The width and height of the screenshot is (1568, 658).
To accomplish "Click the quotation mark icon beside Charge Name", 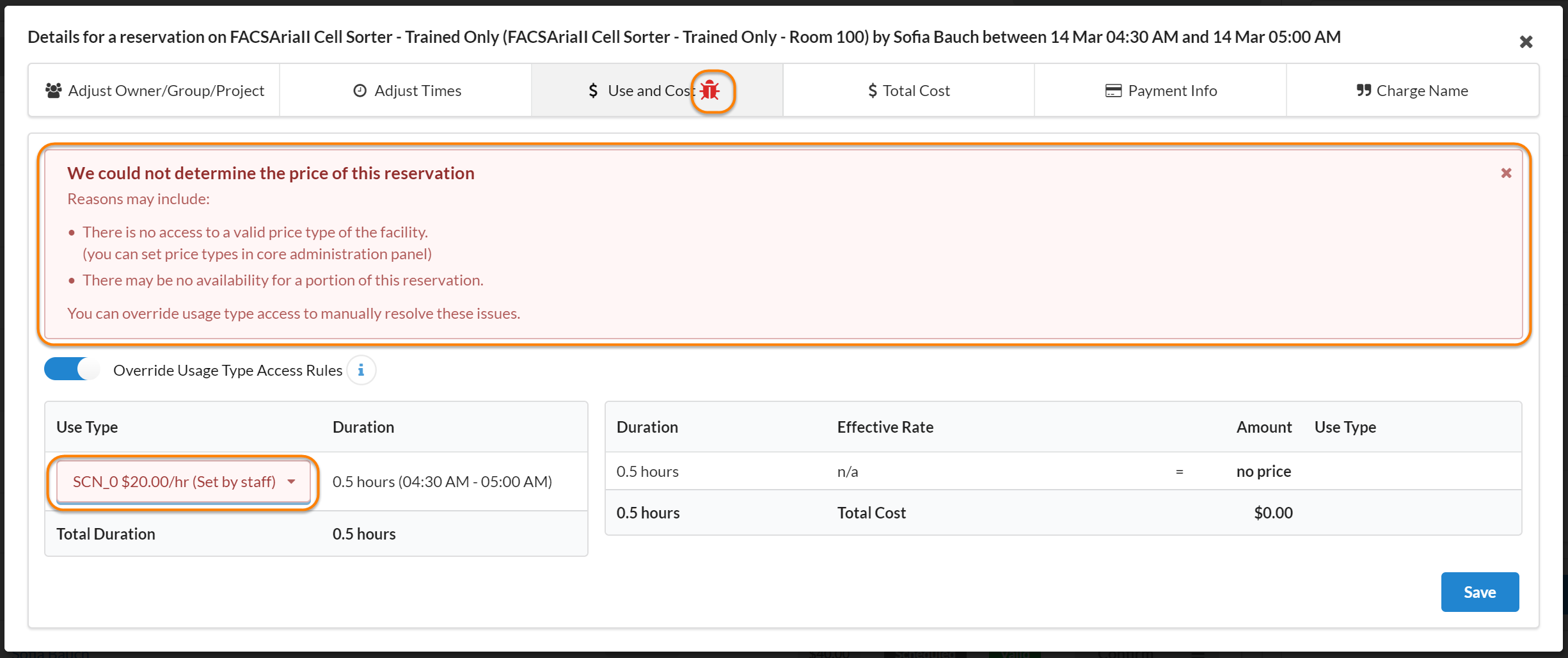I will click(x=1363, y=91).
